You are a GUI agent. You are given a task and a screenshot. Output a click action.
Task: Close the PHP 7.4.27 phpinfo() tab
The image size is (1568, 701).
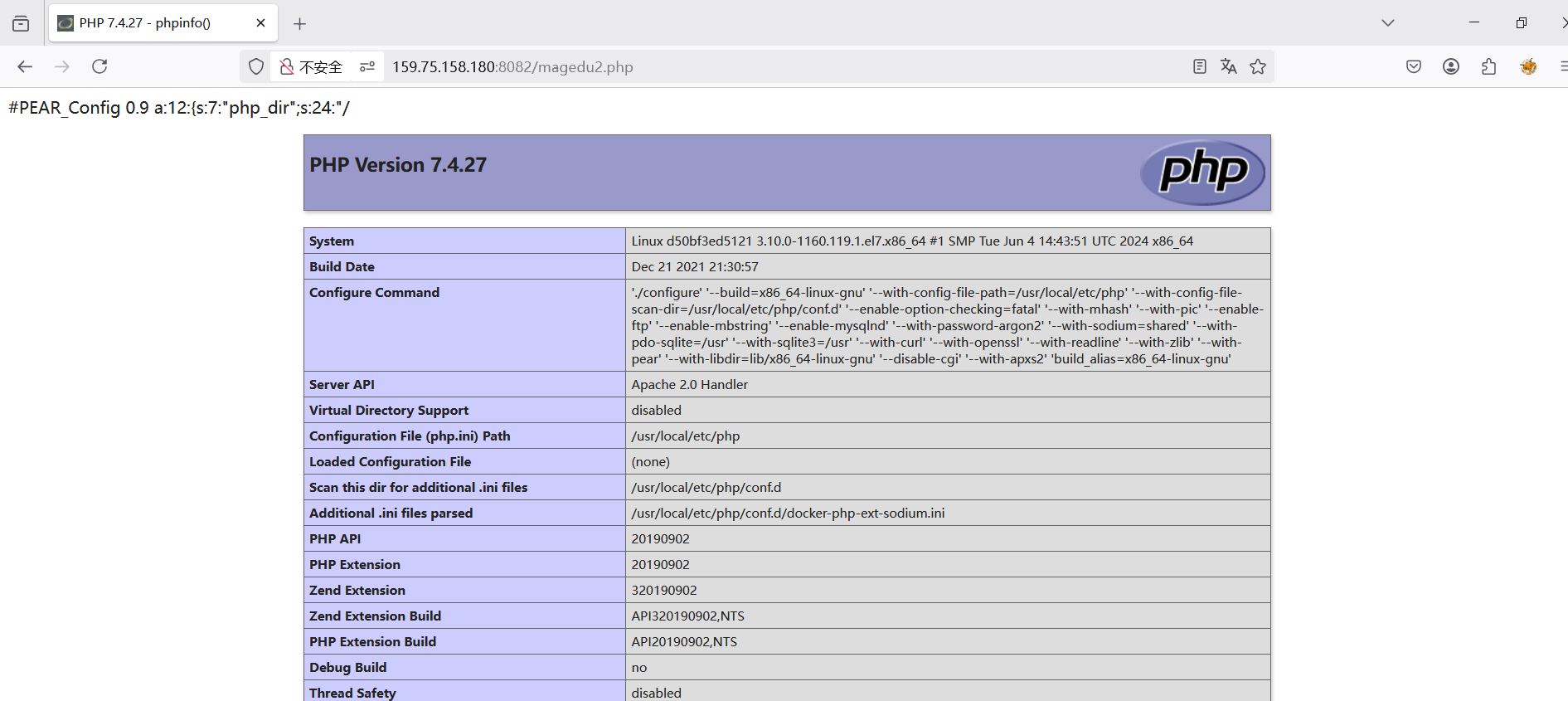260,23
